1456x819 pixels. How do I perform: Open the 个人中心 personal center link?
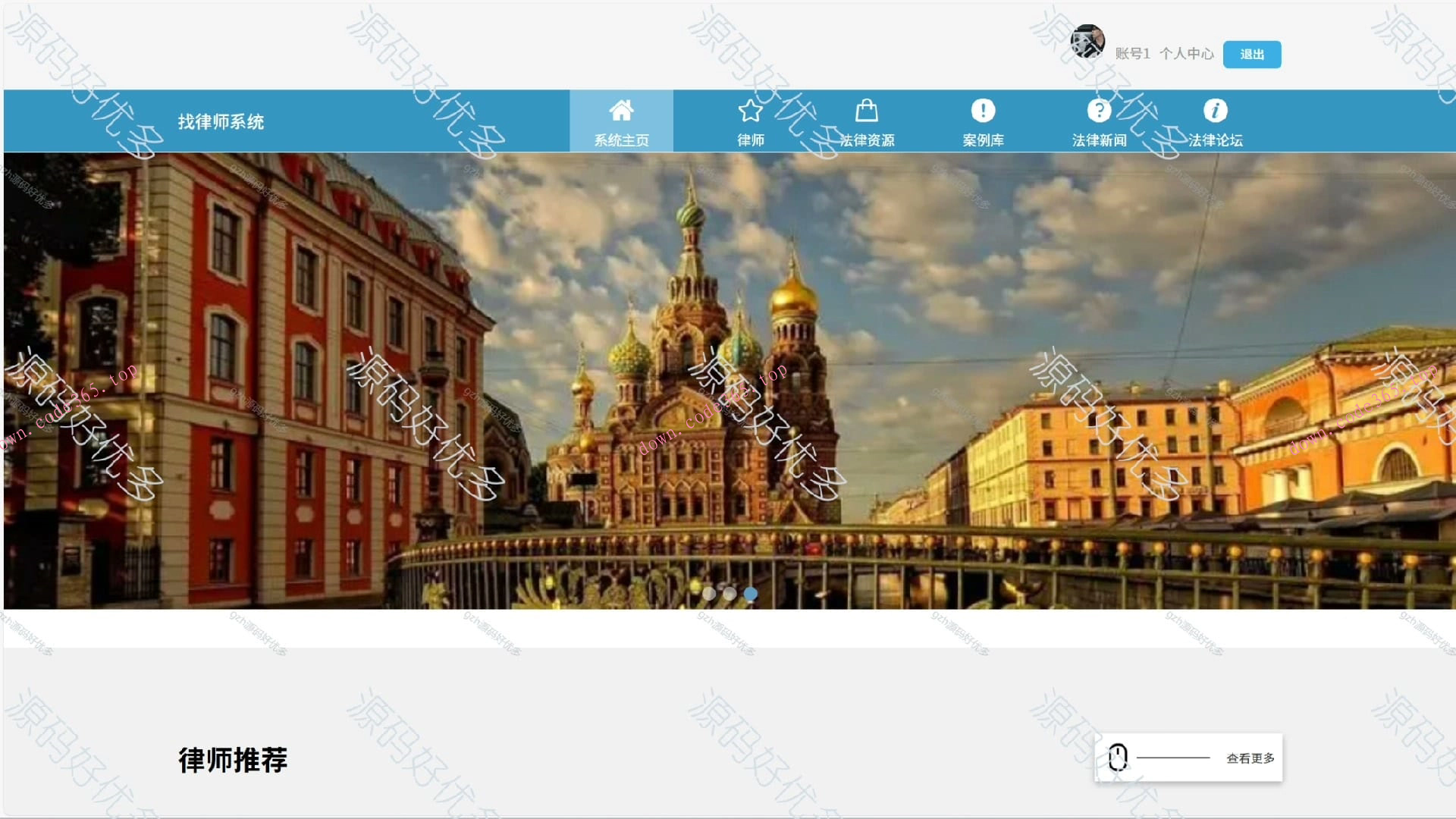coord(1186,54)
